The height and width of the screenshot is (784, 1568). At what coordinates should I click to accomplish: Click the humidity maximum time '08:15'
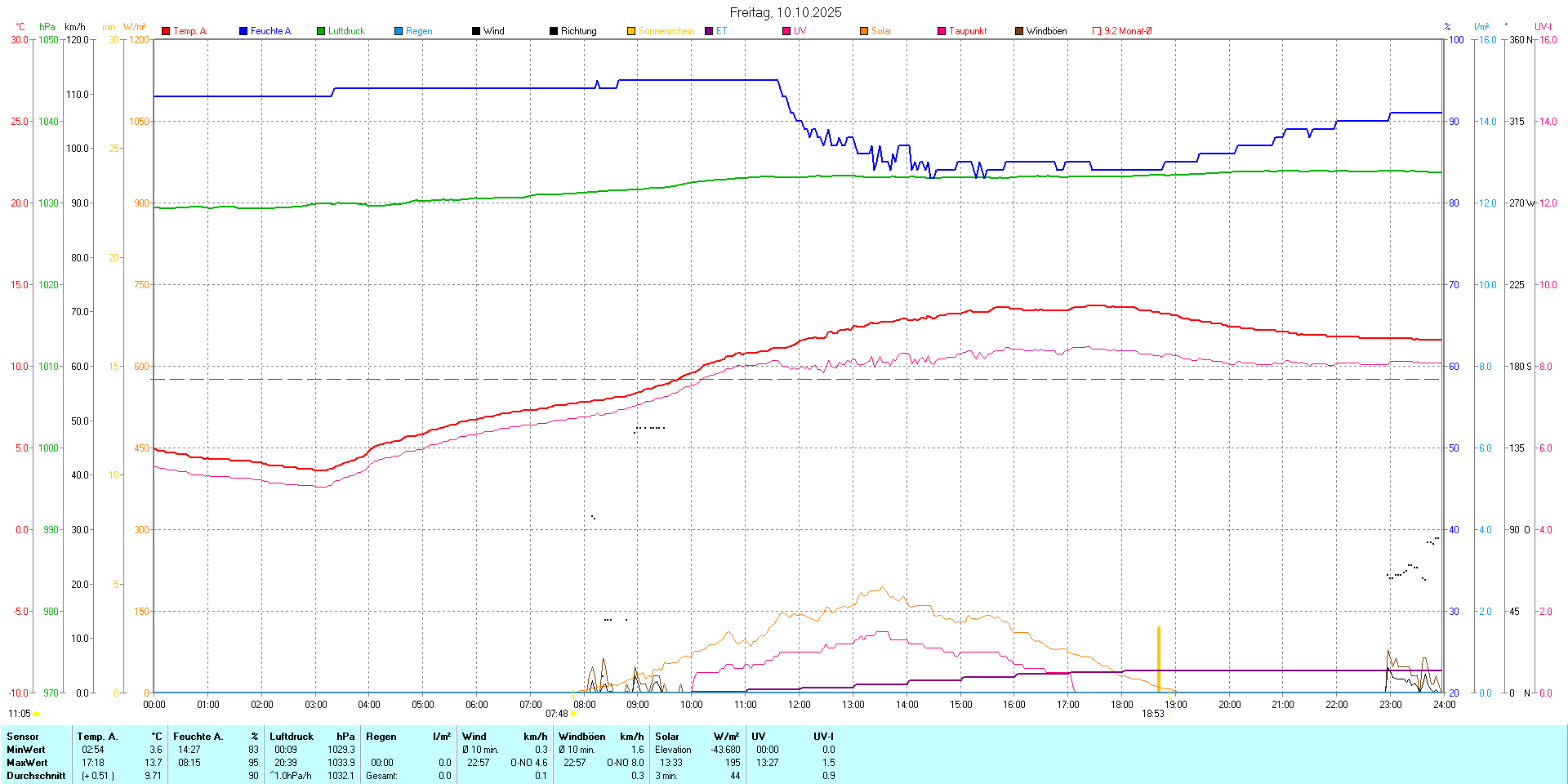point(189,763)
